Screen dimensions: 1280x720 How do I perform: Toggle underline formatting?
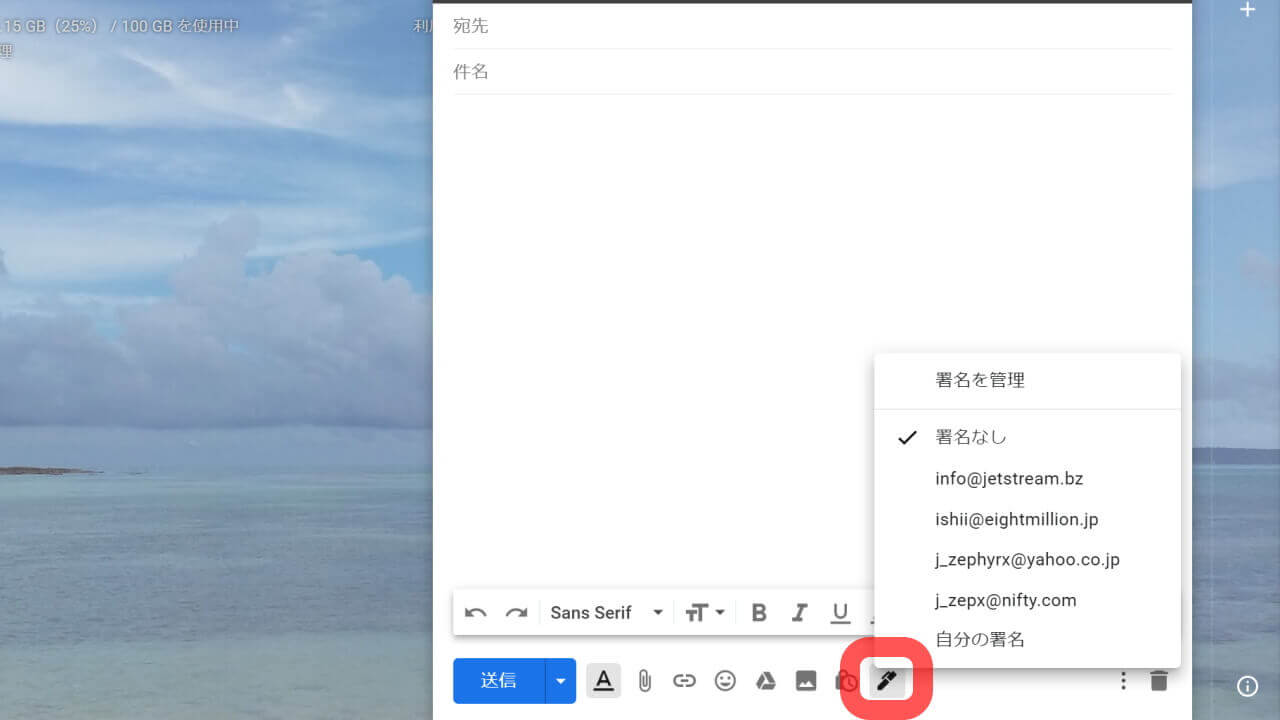[x=840, y=613]
